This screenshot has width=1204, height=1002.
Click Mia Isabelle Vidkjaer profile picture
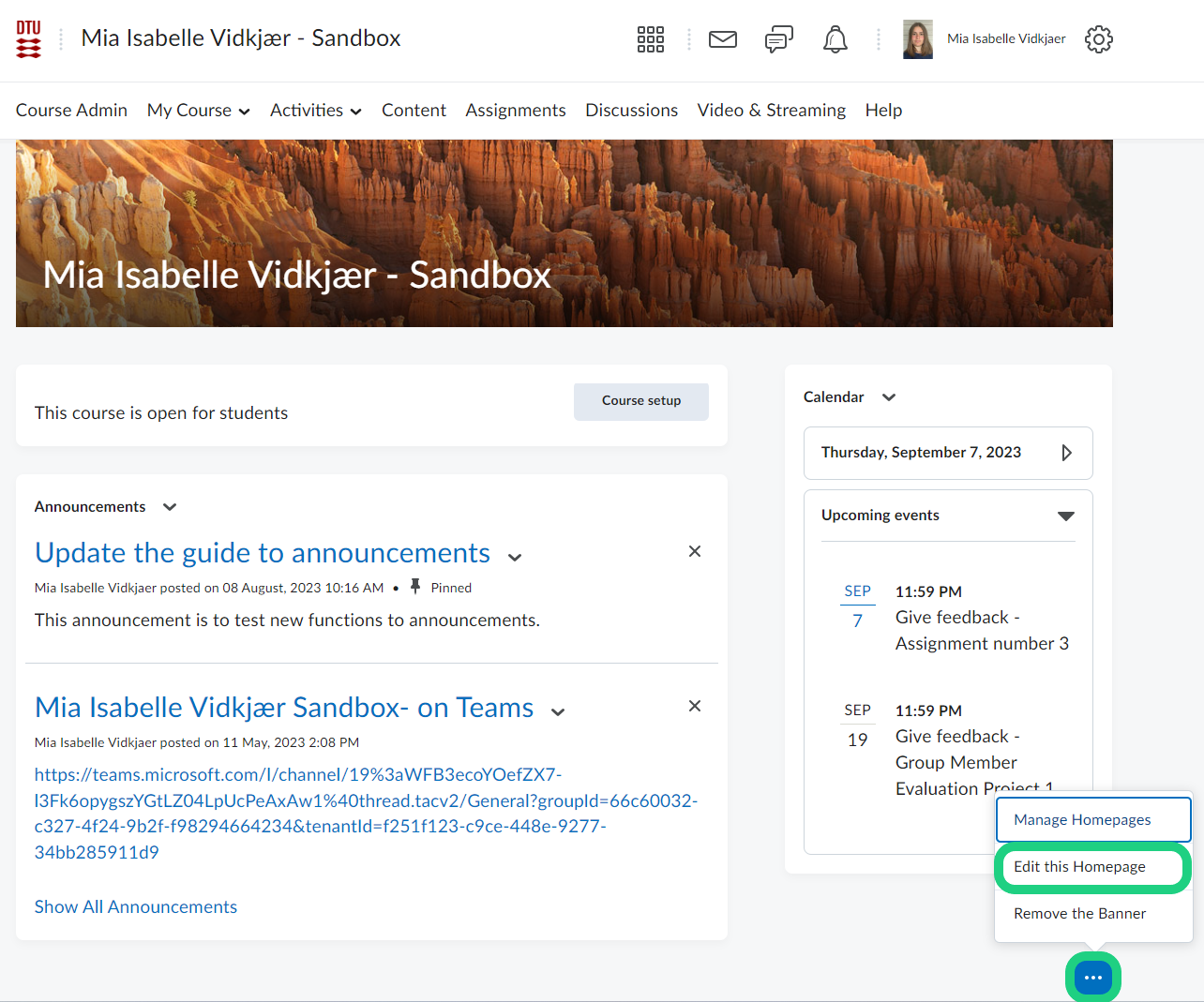[x=917, y=39]
